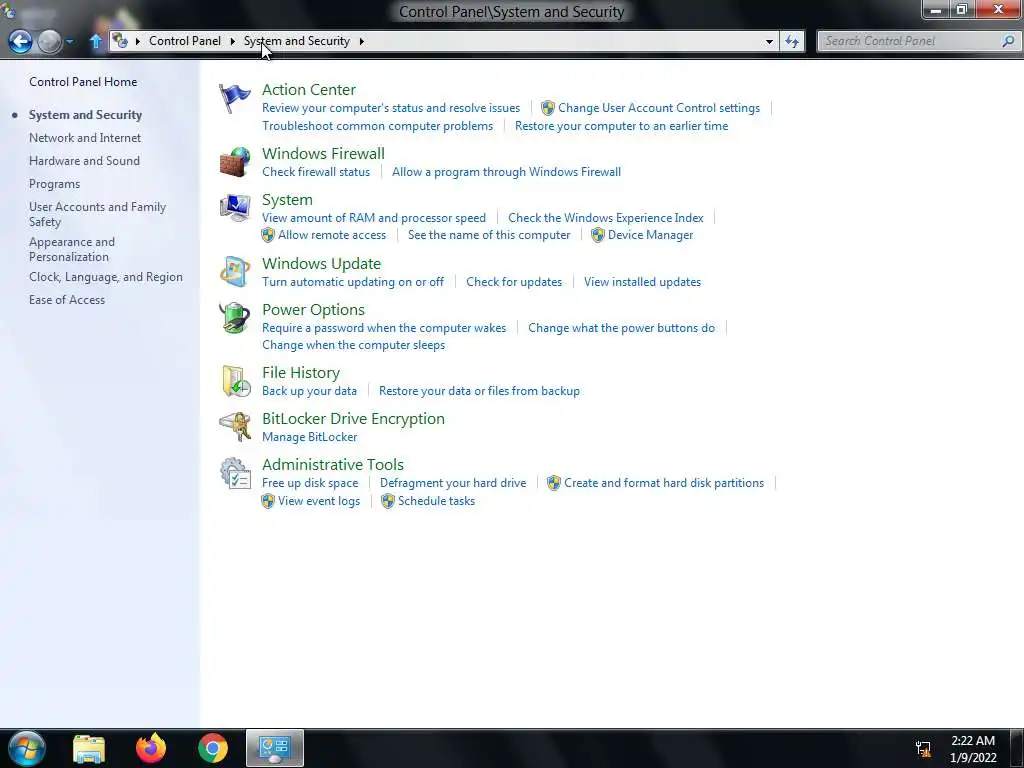Screen dimensions: 1024x768
Task: Open User Accounts and Family Safety
Action: click(x=97, y=214)
